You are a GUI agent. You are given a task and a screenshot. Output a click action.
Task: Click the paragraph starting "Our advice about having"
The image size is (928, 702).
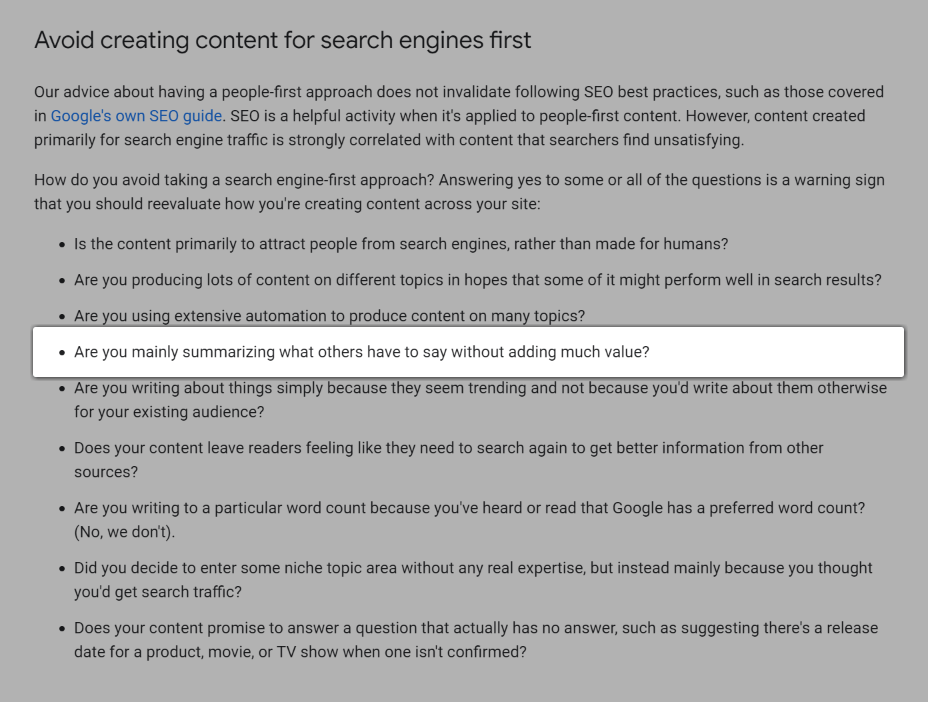tap(459, 116)
